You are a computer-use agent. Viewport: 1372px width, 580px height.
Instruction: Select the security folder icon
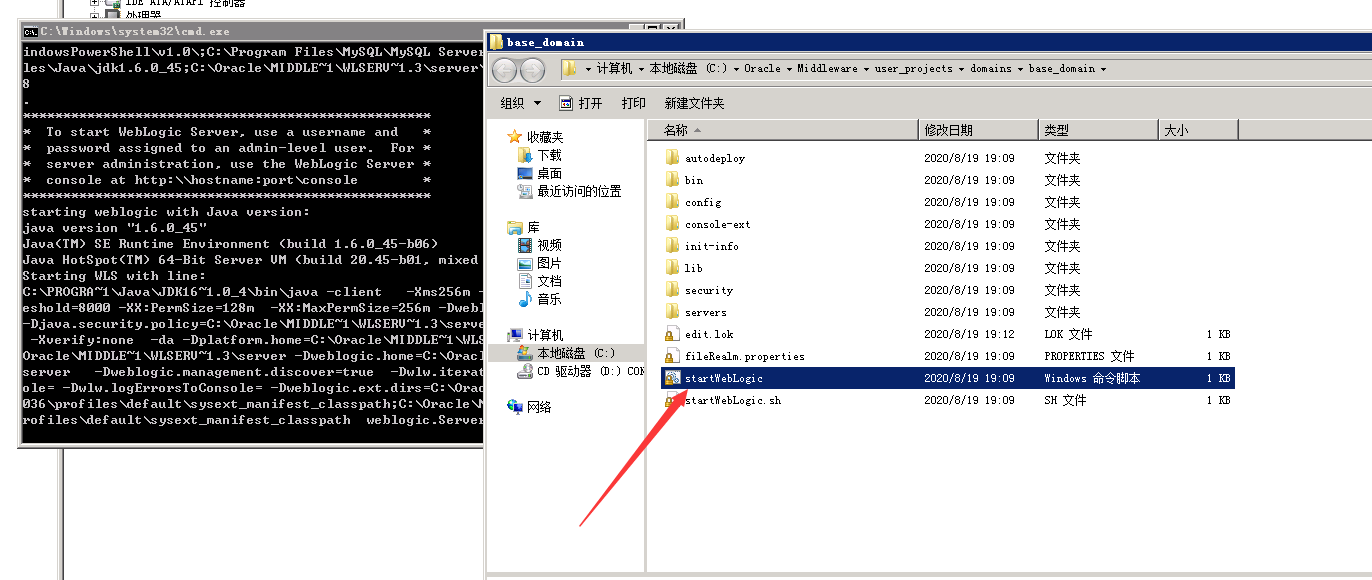pos(672,290)
